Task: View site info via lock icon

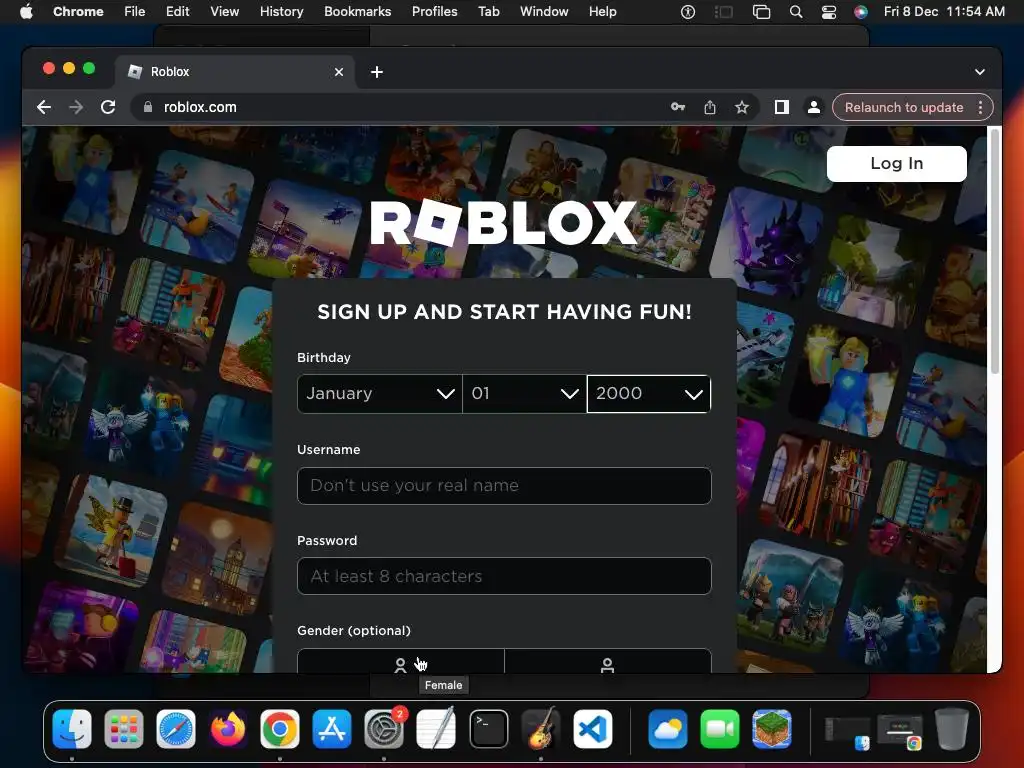Action: click(x=148, y=107)
